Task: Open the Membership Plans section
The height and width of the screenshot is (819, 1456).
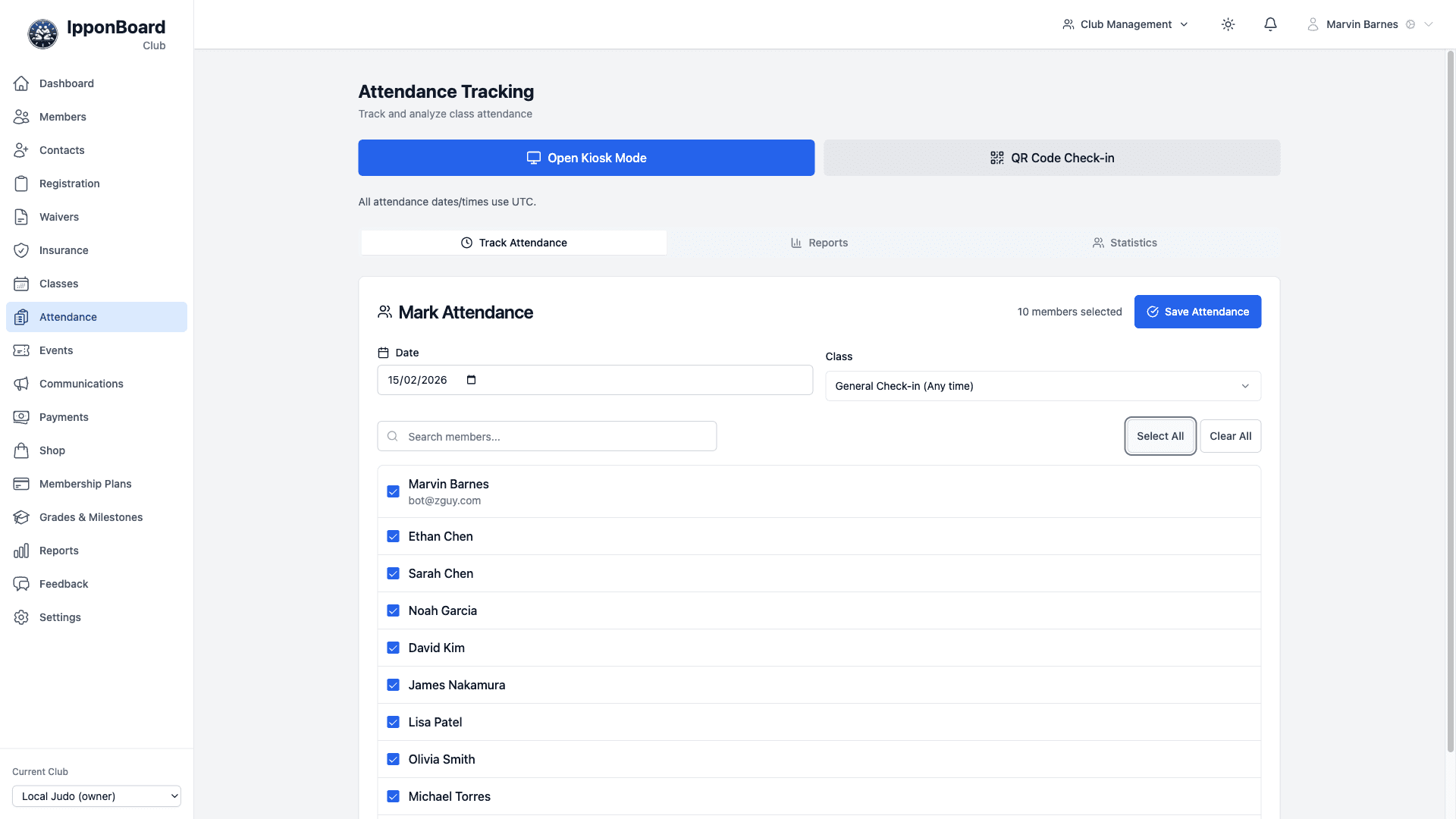Action: (85, 484)
